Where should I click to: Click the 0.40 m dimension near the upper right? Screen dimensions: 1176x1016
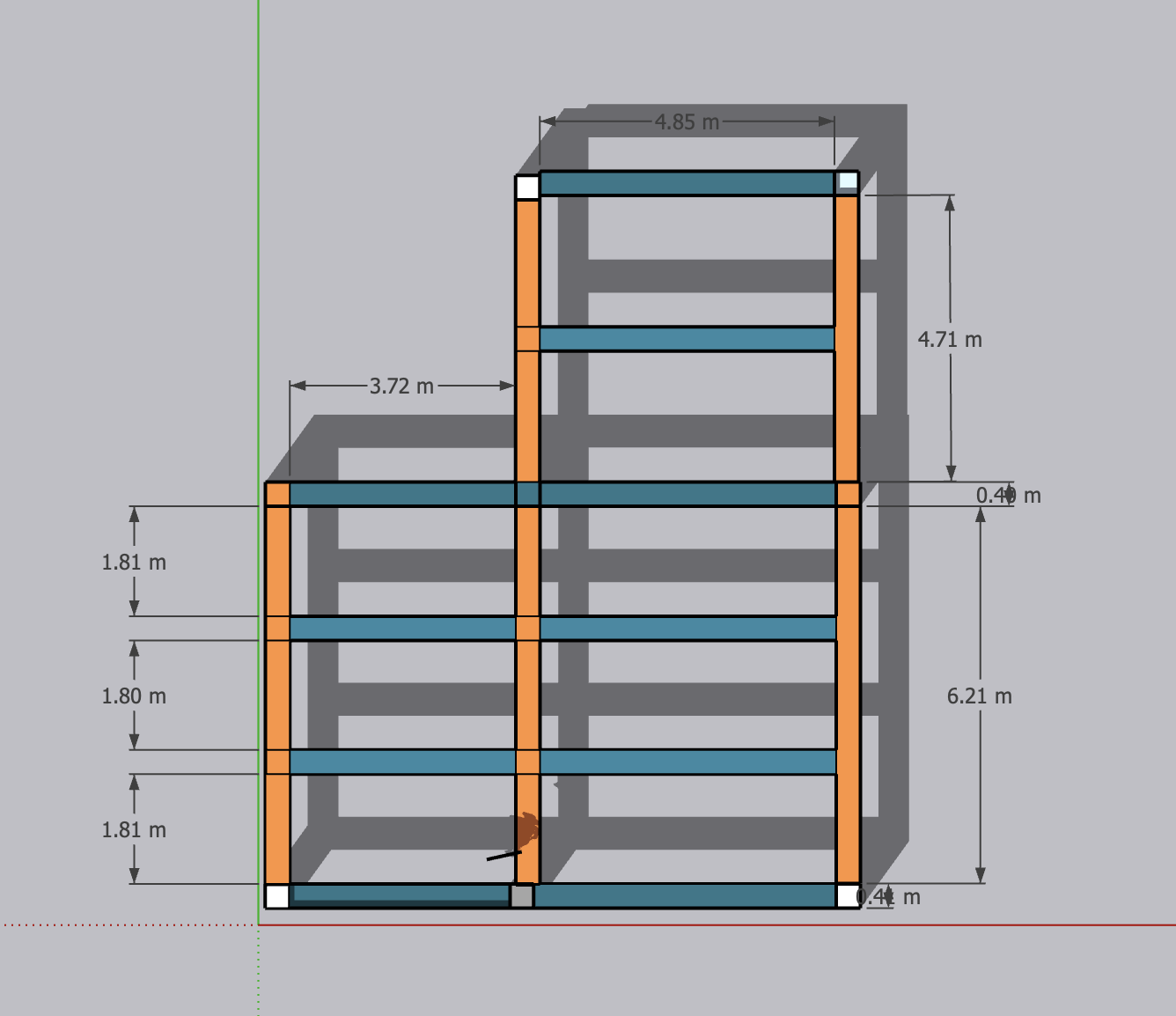click(1006, 496)
